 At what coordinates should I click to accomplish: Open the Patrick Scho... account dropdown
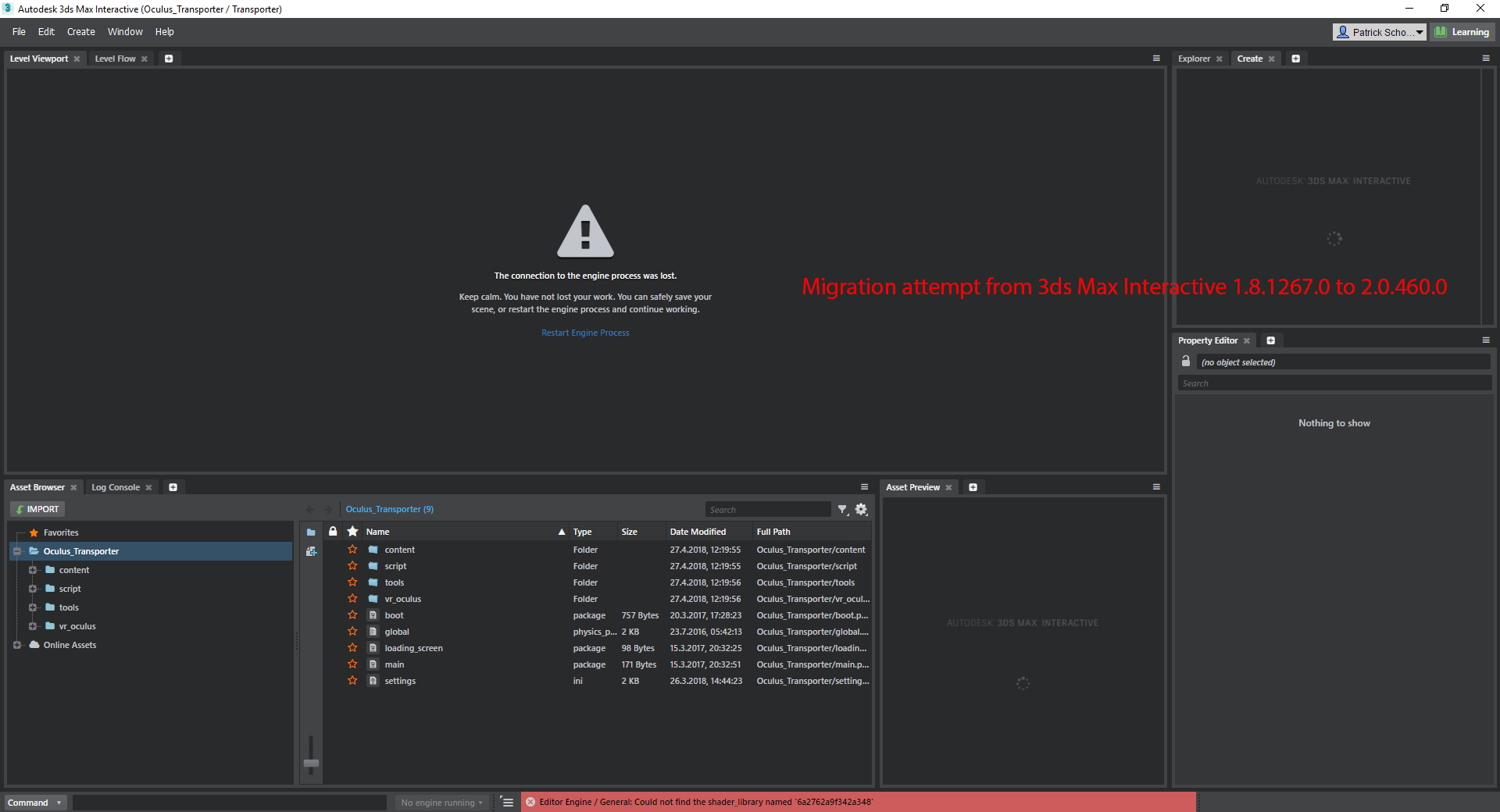(x=1380, y=32)
